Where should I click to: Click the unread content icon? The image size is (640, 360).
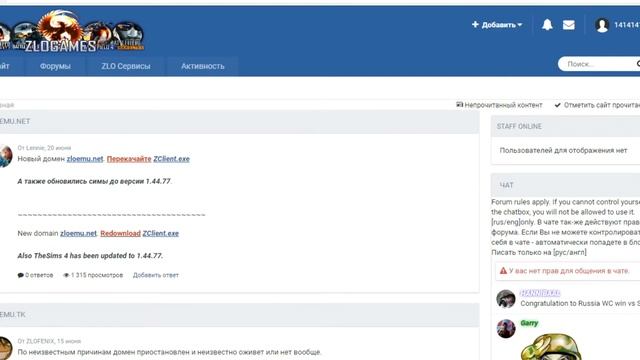(459, 105)
